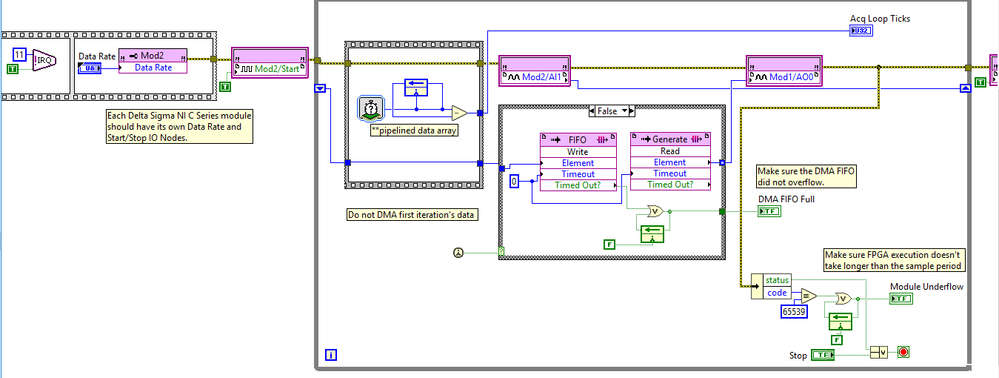999x378 pixels.
Task: Select the feedback node below Module Underflow OR
Action: coord(841,321)
